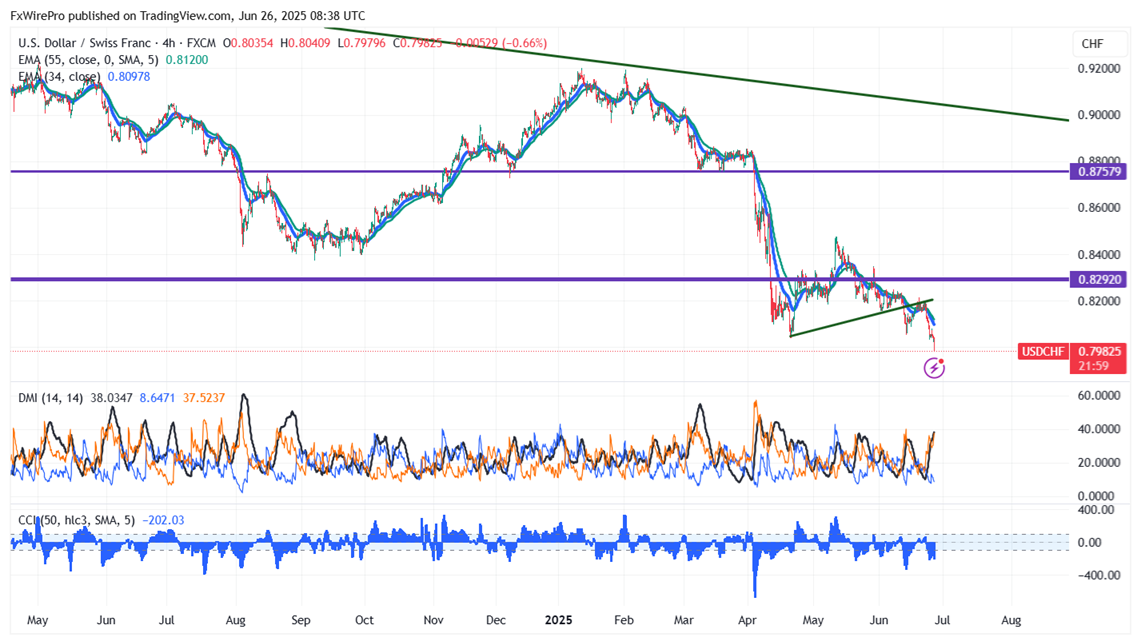This screenshot has height=641, width=1133.
Task: Click the 20.0000 DMI axis label
Action: pyautogui.click(x=1100, y=463)
